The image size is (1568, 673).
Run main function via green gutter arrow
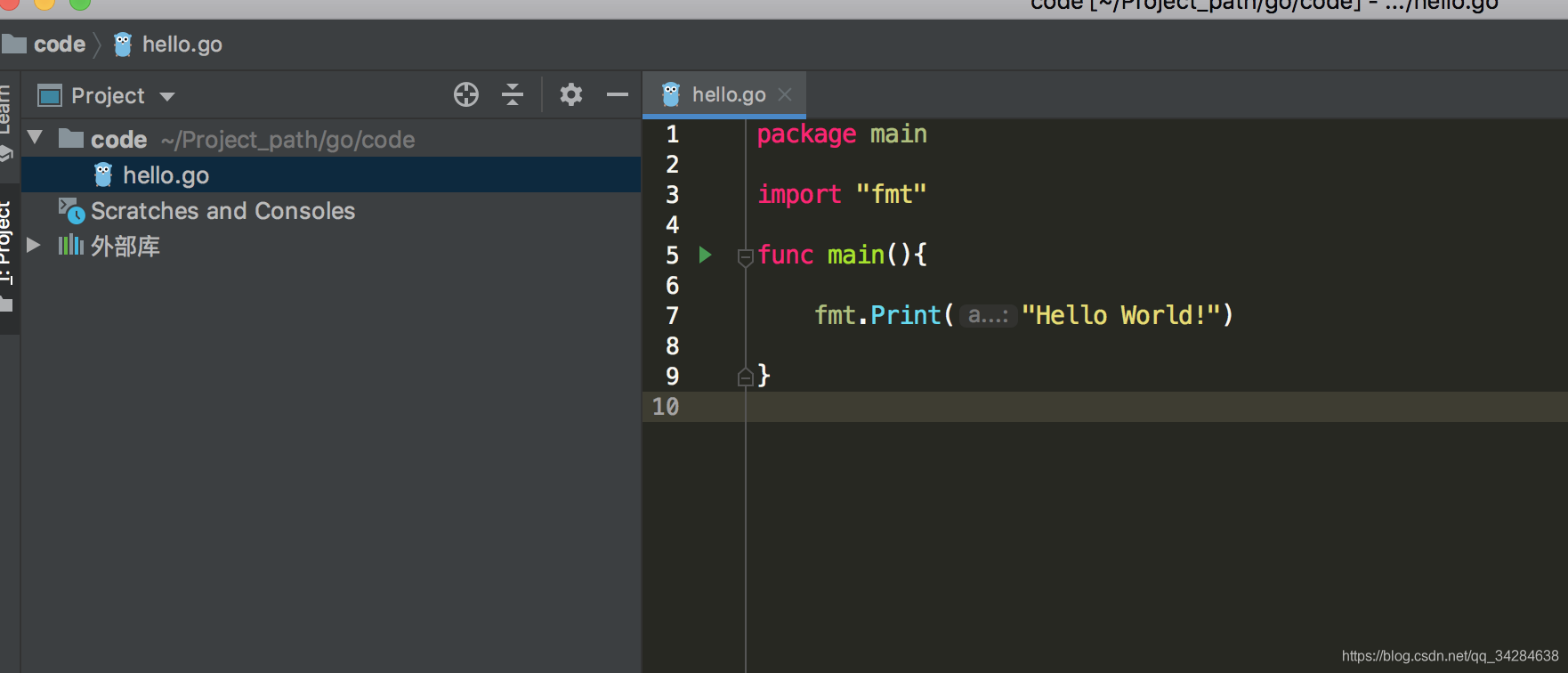click(x=705, y=255)
